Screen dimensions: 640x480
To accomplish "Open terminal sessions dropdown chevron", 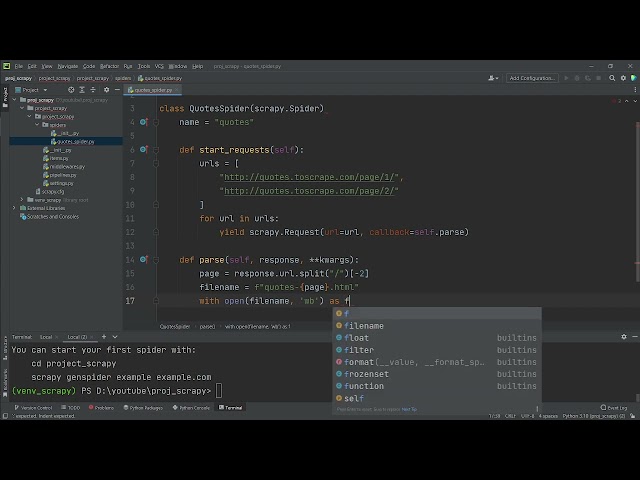I will click(115, 337).
